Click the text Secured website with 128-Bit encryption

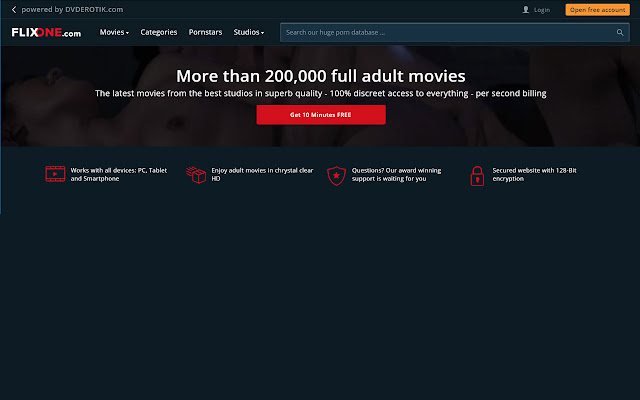point(534,174)
